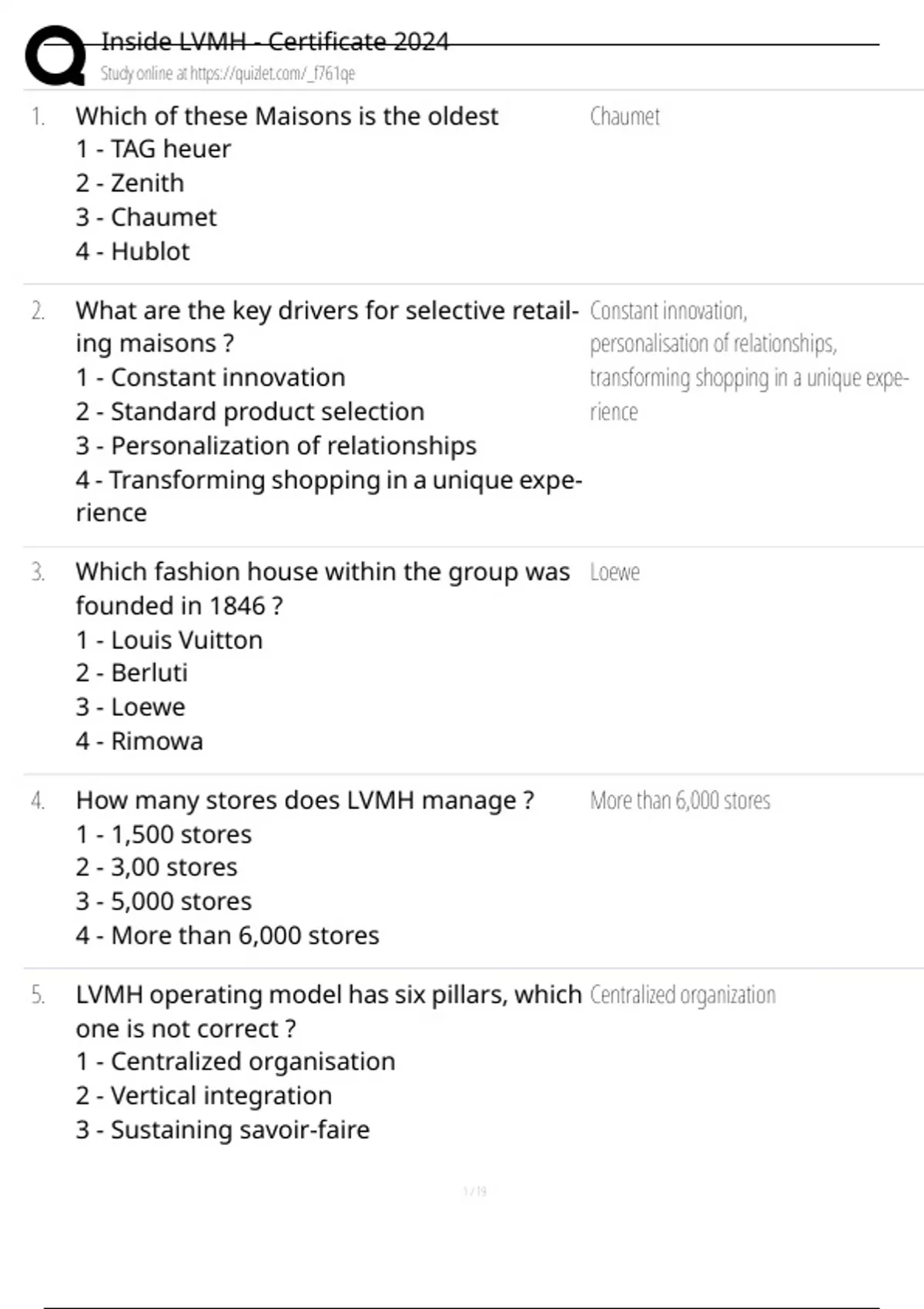924x1309 pixels.
Task: Choose the "3 - Sustaining savoir-faire" option
Action: tap(223, 1130)
